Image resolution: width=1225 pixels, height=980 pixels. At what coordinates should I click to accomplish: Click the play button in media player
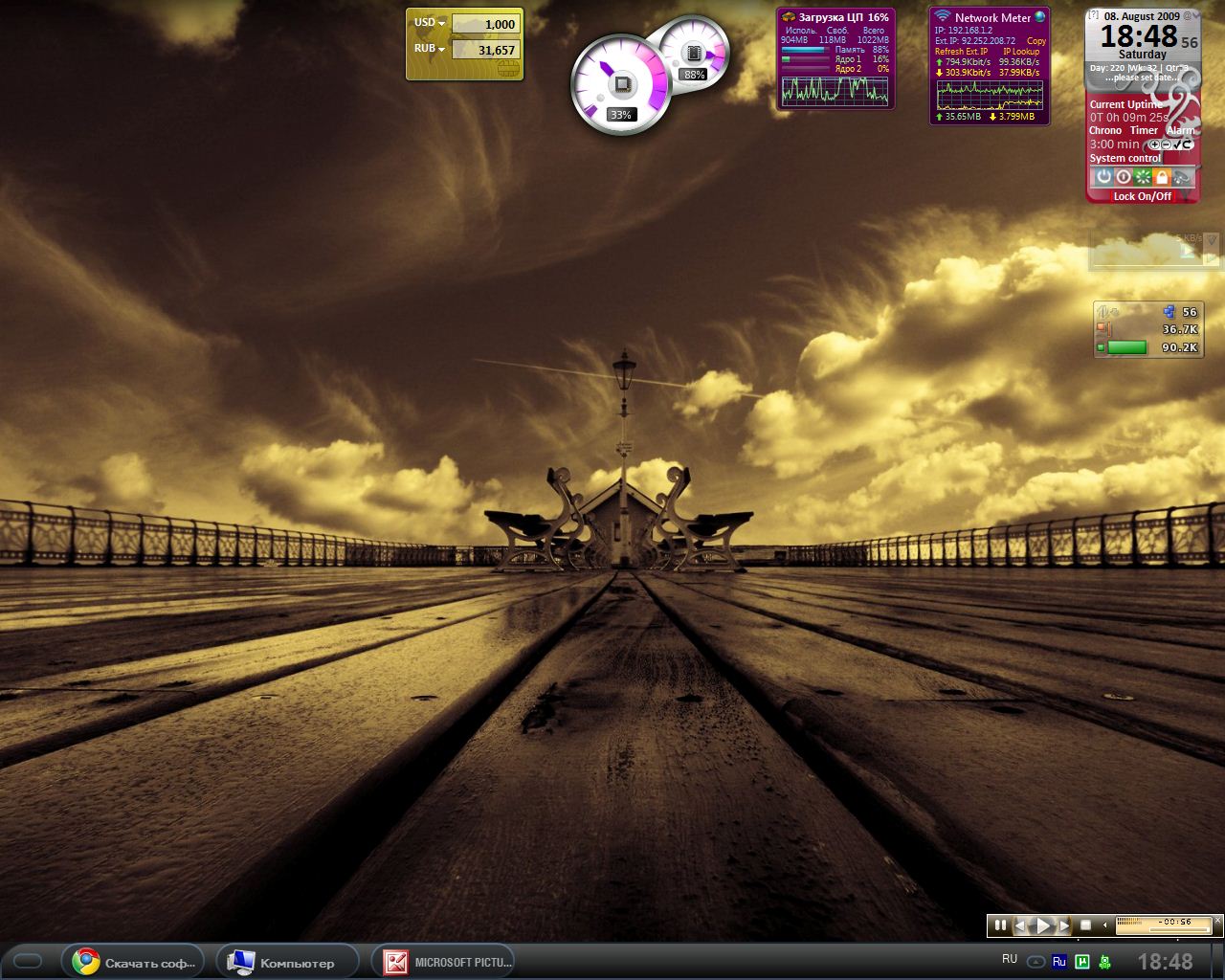pyautogui.click(x=1043, y=925)
